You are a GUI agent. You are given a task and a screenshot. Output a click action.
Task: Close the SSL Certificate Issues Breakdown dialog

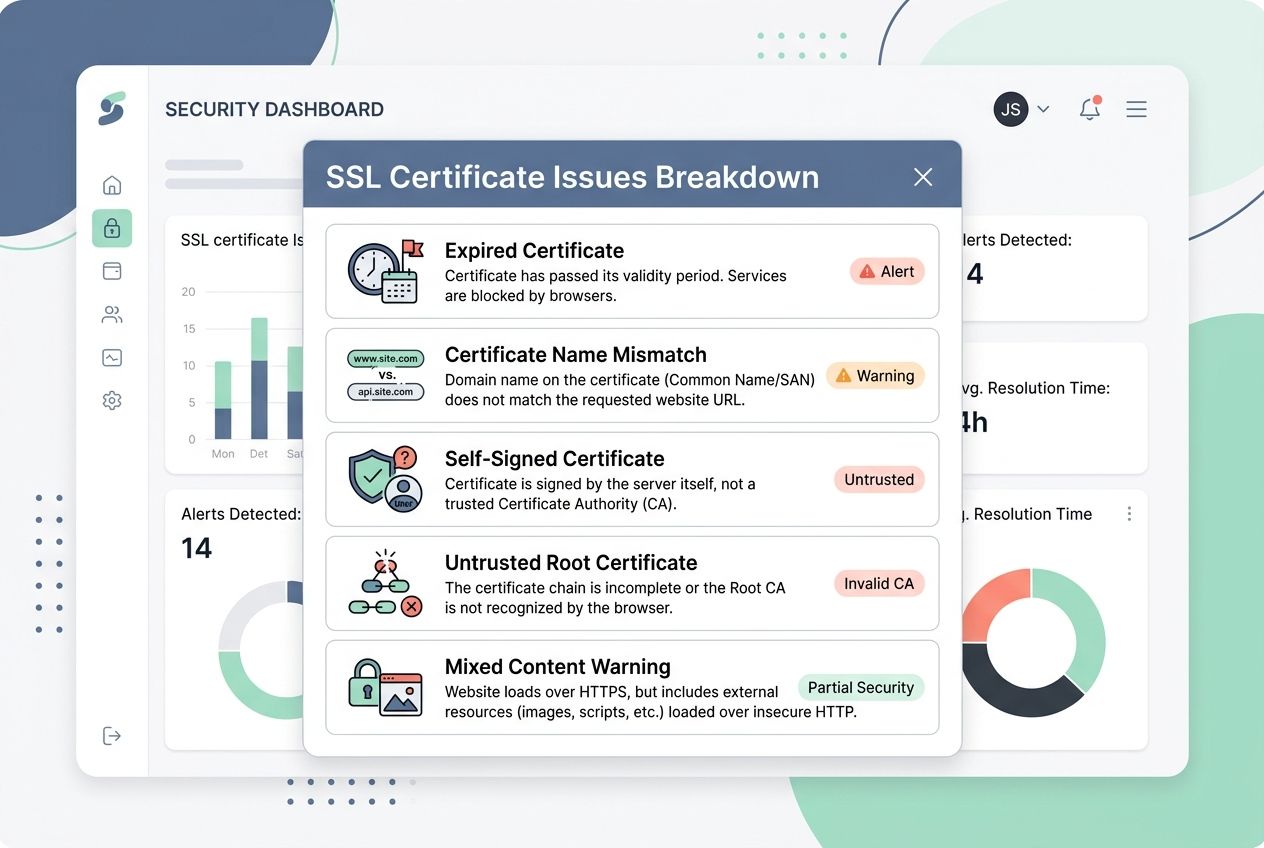(x=922, y=176)
